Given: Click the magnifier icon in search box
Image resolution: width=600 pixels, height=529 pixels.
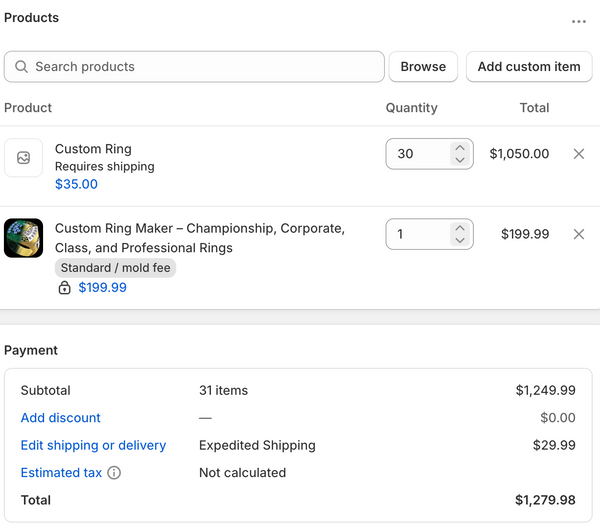Looking at the screenshot, I should [x=21, y=67].
